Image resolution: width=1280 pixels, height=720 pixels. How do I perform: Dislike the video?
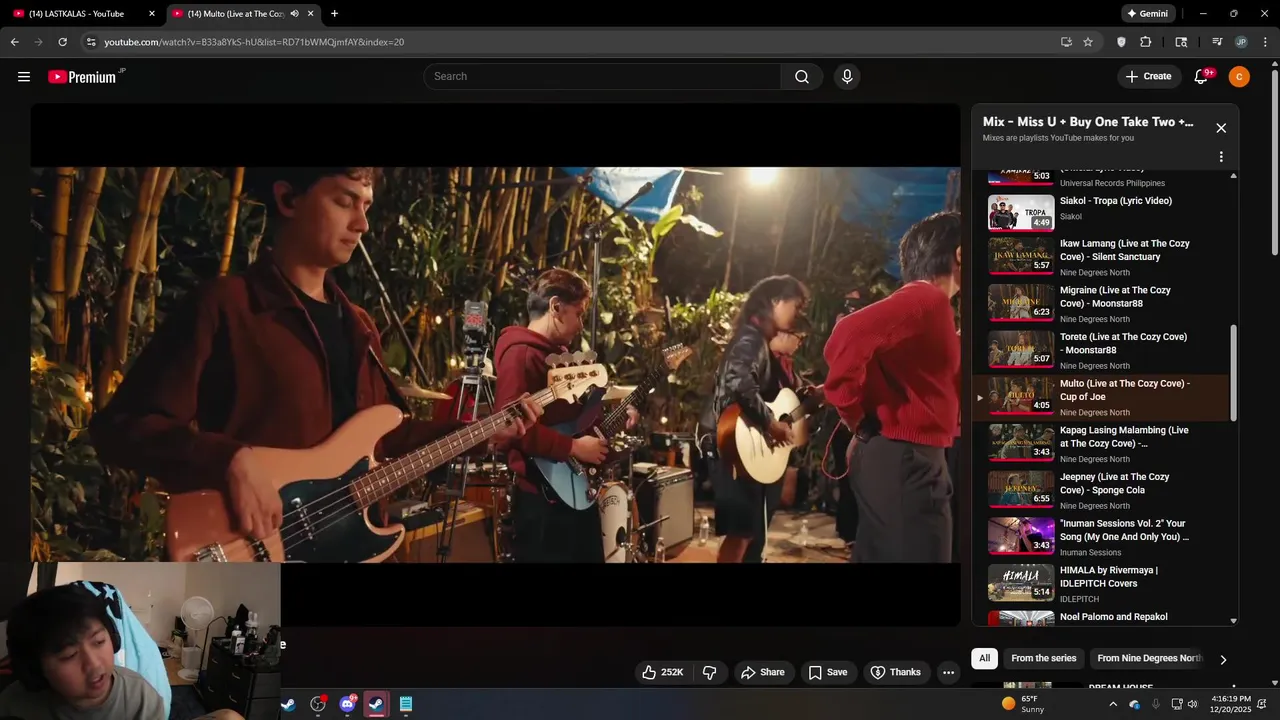[x=710, y=672]
